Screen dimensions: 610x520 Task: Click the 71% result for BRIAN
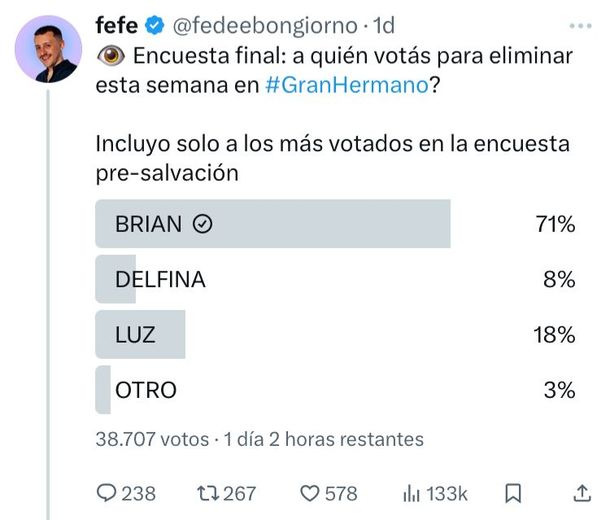click(555, 224)
